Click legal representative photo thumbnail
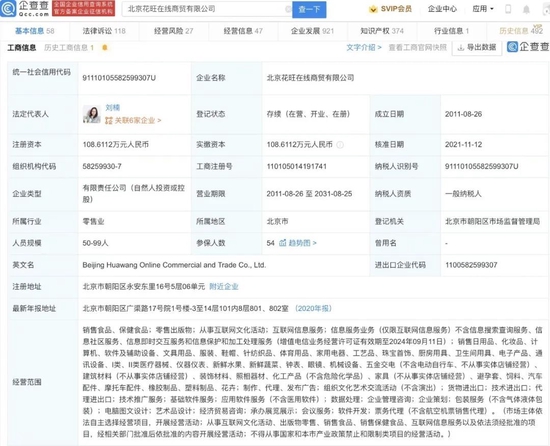 (x=92, y=114)
